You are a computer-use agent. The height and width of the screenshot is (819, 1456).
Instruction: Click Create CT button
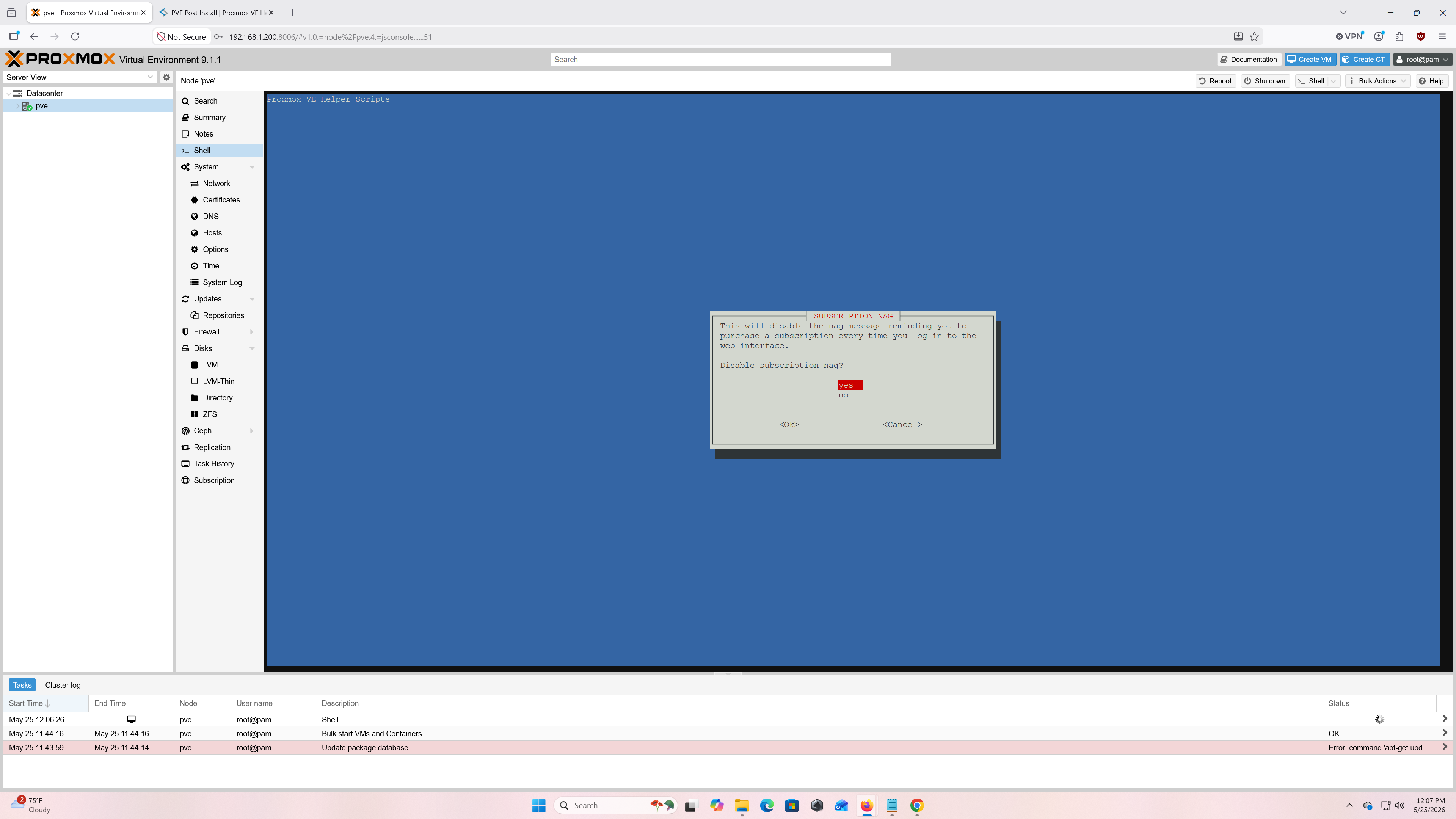(1365, 60)
